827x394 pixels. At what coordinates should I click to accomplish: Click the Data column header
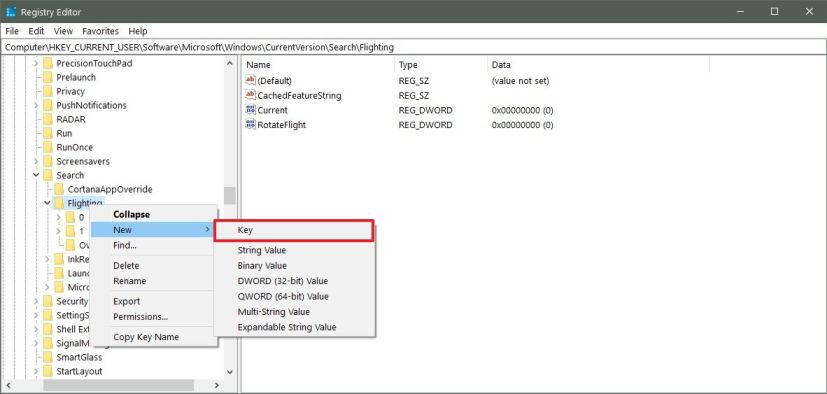[598, 65]
